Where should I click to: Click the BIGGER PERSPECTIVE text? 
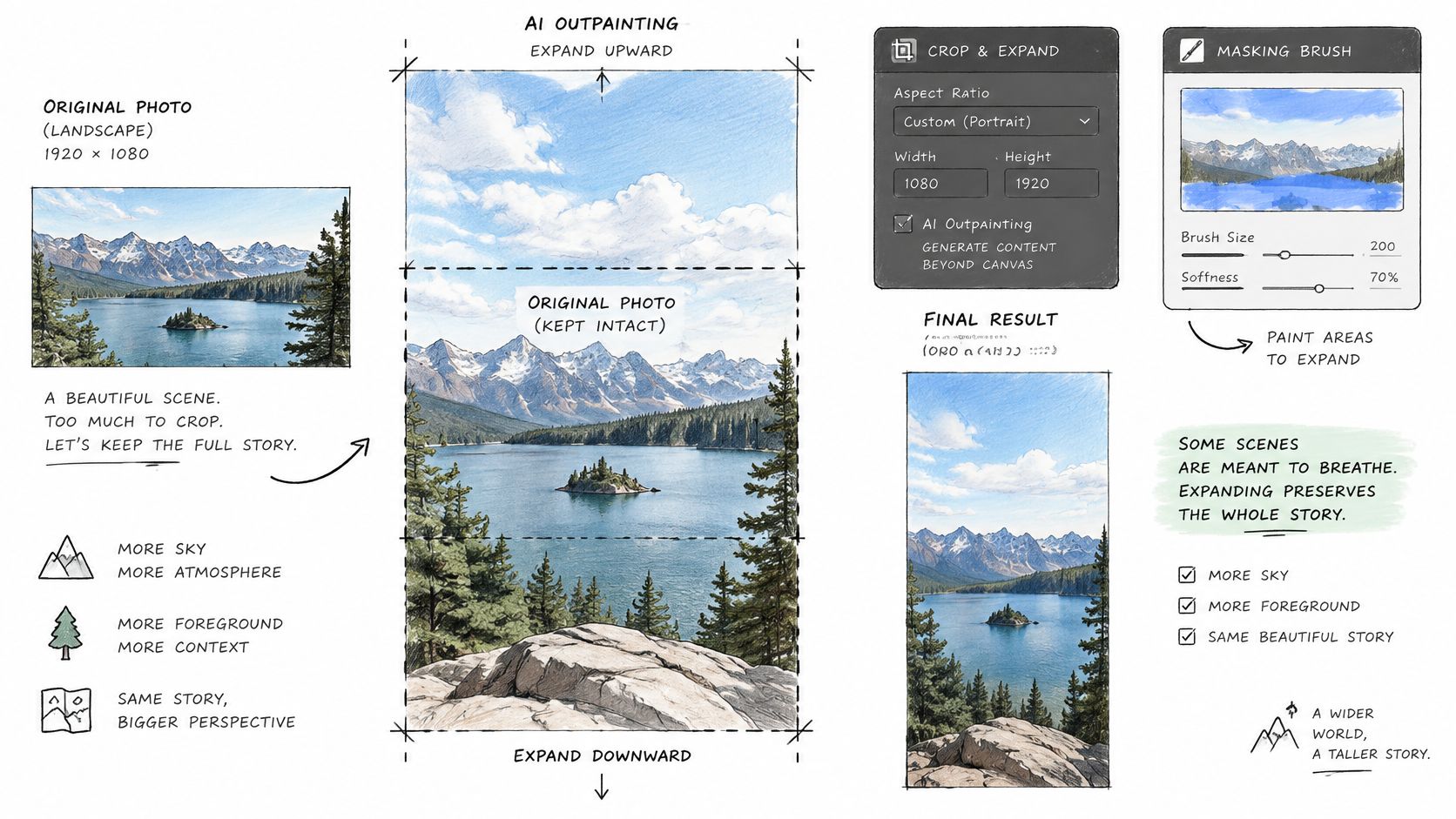(206, 722)
